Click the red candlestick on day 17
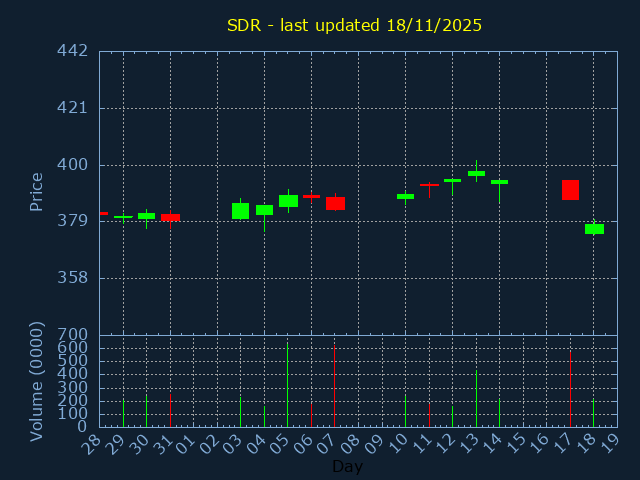640x480 pixels. tap(570, 190)
